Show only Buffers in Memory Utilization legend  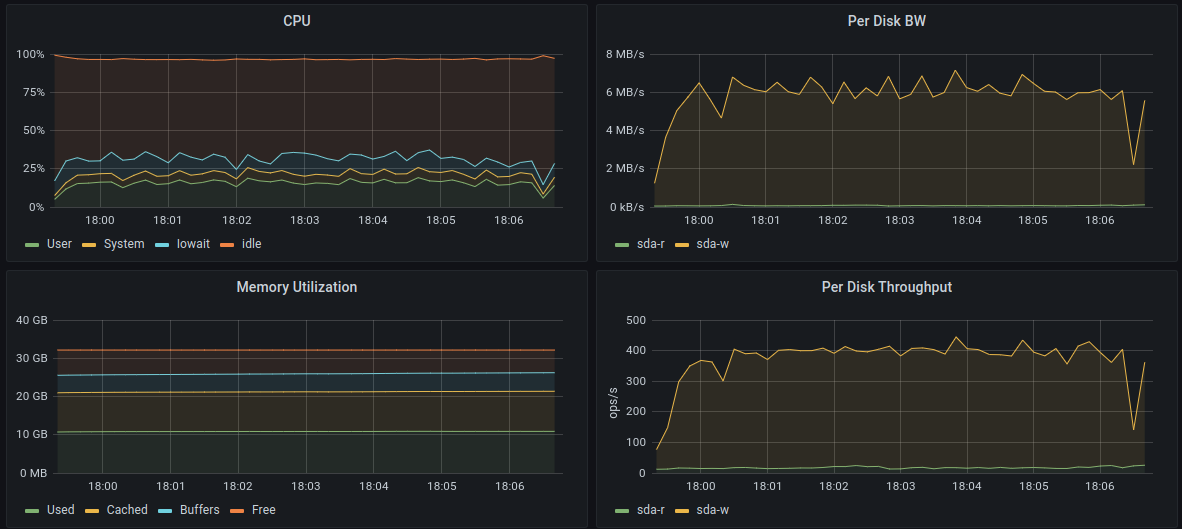(200, 510)
